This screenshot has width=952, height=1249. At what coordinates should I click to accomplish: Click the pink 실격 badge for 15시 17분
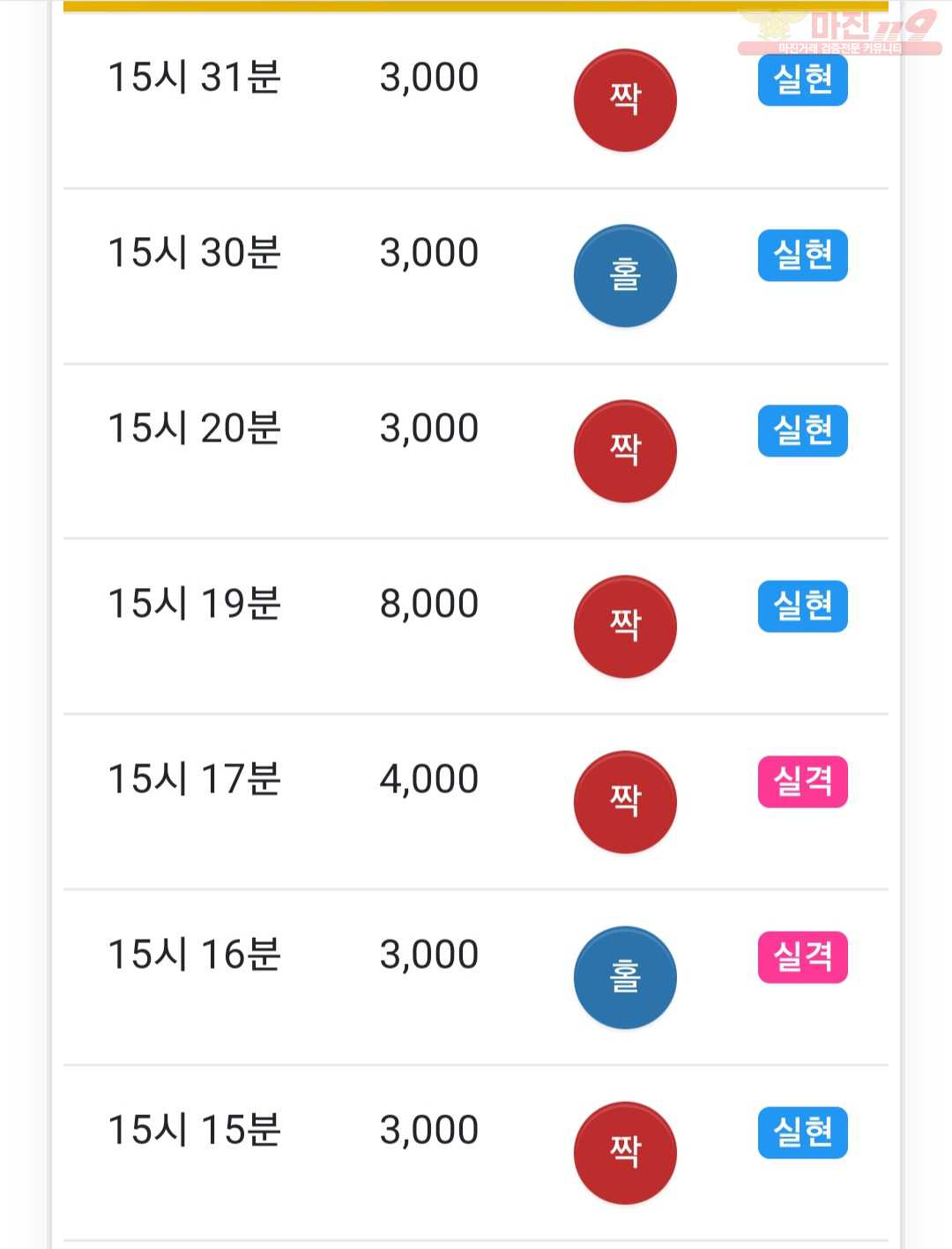click(x=803, y=781)
